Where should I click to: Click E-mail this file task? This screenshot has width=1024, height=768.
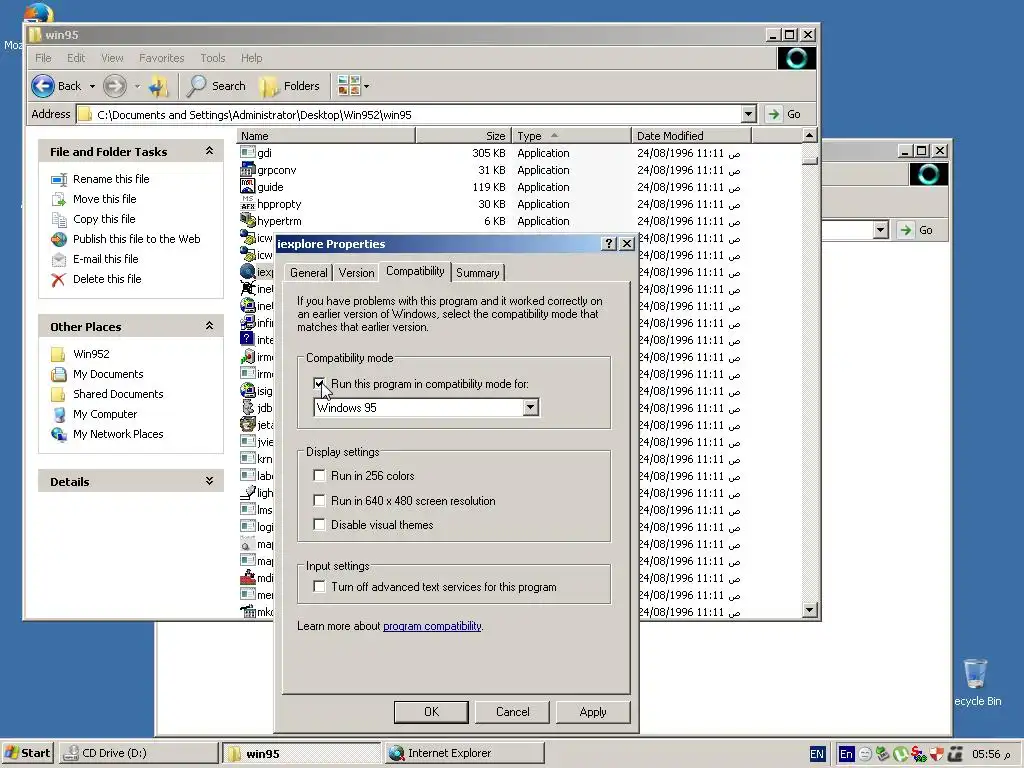coord(105,259)
